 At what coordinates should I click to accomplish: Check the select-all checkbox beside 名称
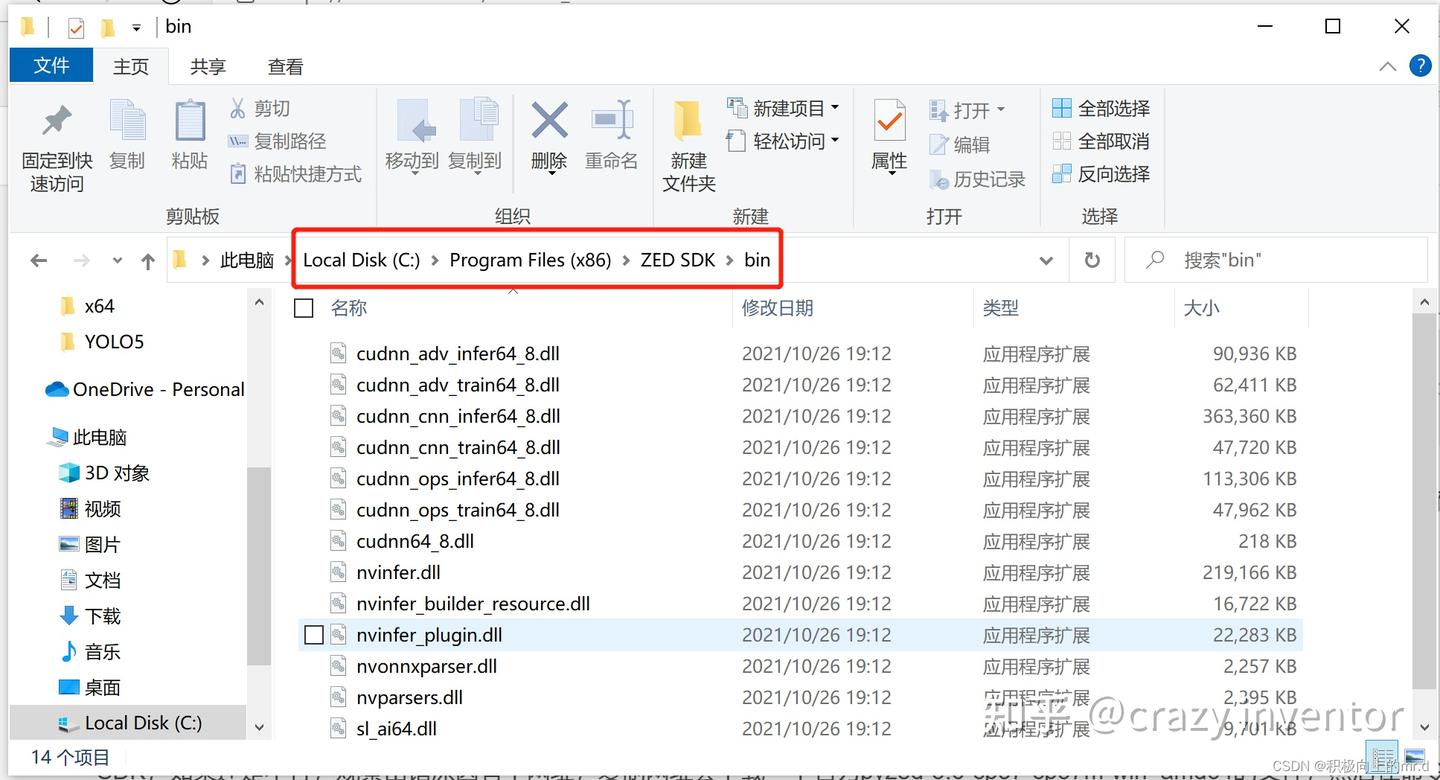[303, 308]
